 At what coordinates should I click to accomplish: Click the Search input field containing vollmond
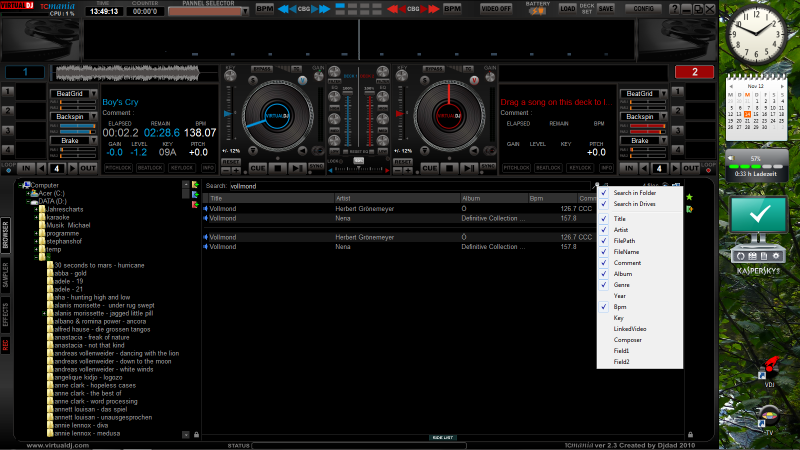click(410, 186)
